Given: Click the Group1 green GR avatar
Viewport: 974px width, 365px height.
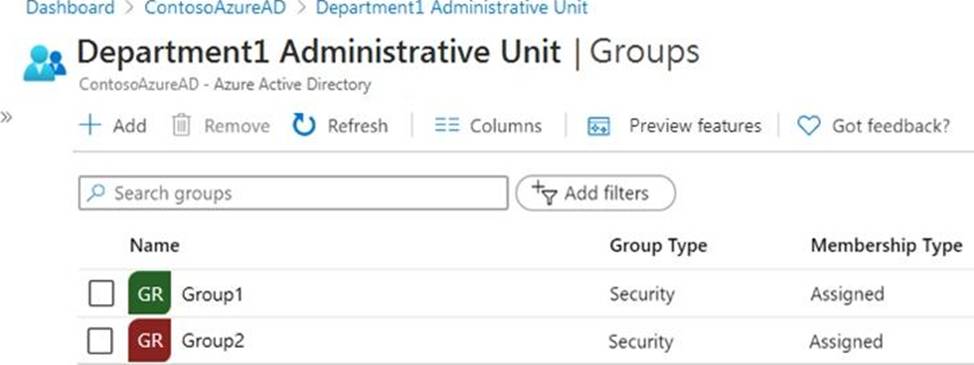Looking at the screenshot, I should (x=150, y=293).
